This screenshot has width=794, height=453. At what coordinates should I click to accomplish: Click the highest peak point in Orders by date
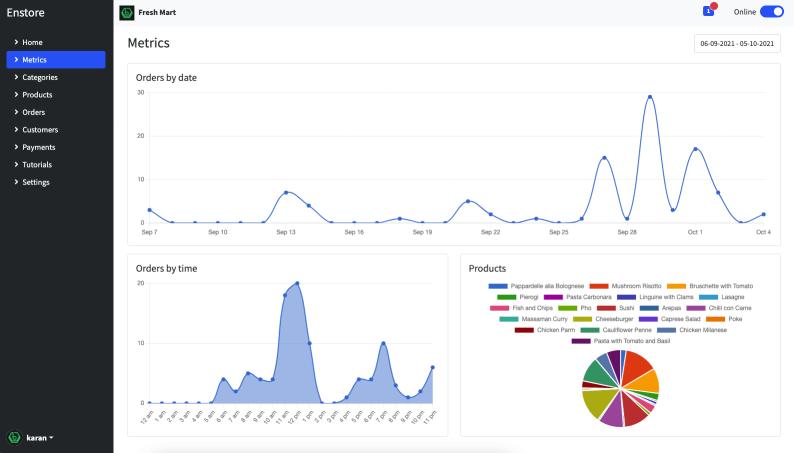click(650, 97)
